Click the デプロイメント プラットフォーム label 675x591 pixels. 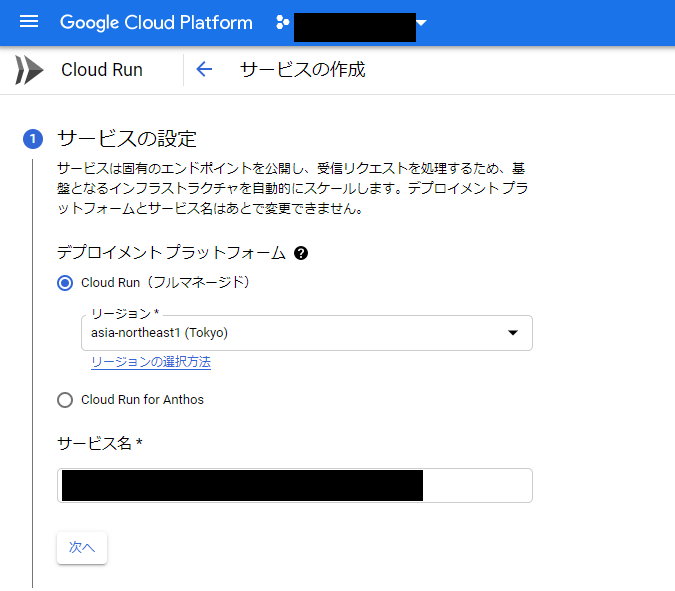tap(171, 253)
